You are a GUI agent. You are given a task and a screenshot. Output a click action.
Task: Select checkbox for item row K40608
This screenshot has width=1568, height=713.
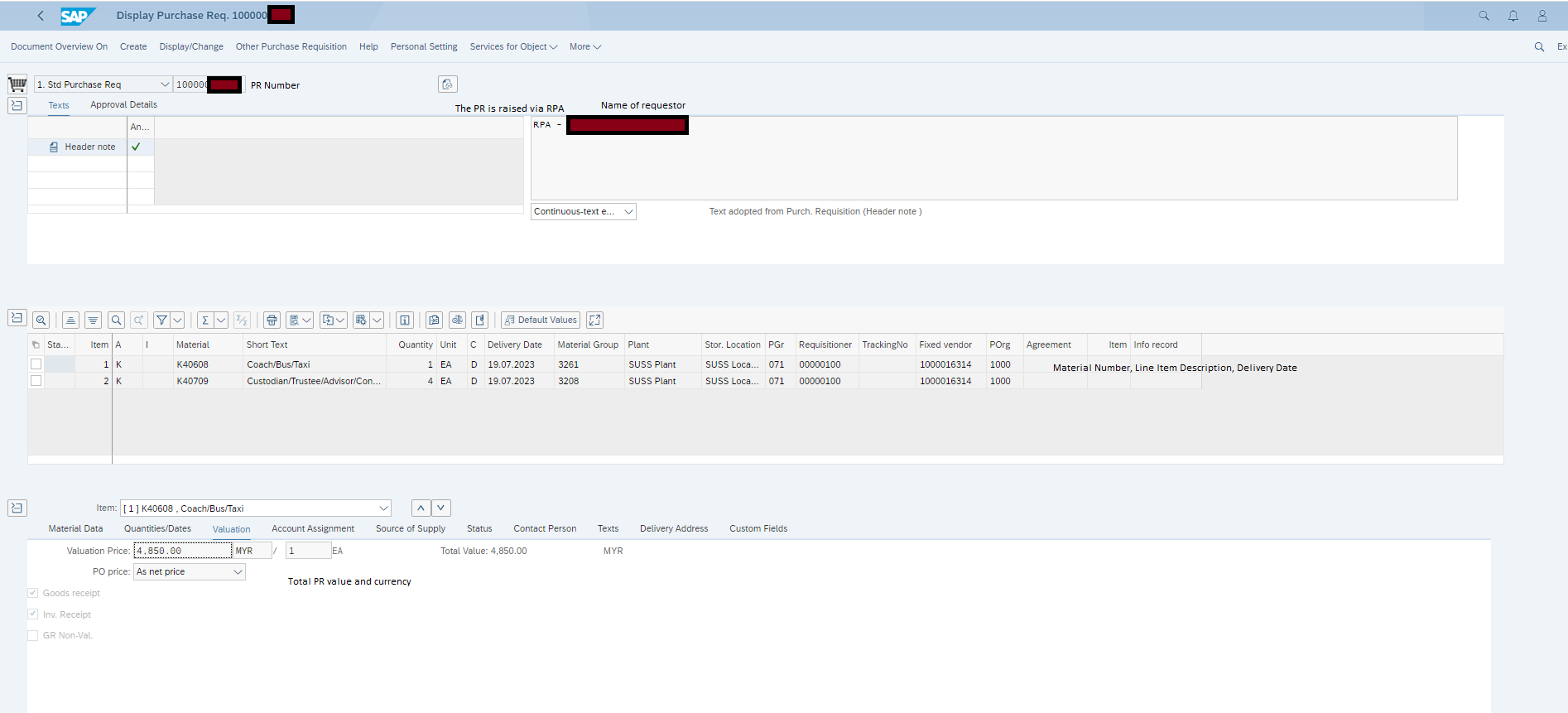pyautogui.click(x=36, y=364)
